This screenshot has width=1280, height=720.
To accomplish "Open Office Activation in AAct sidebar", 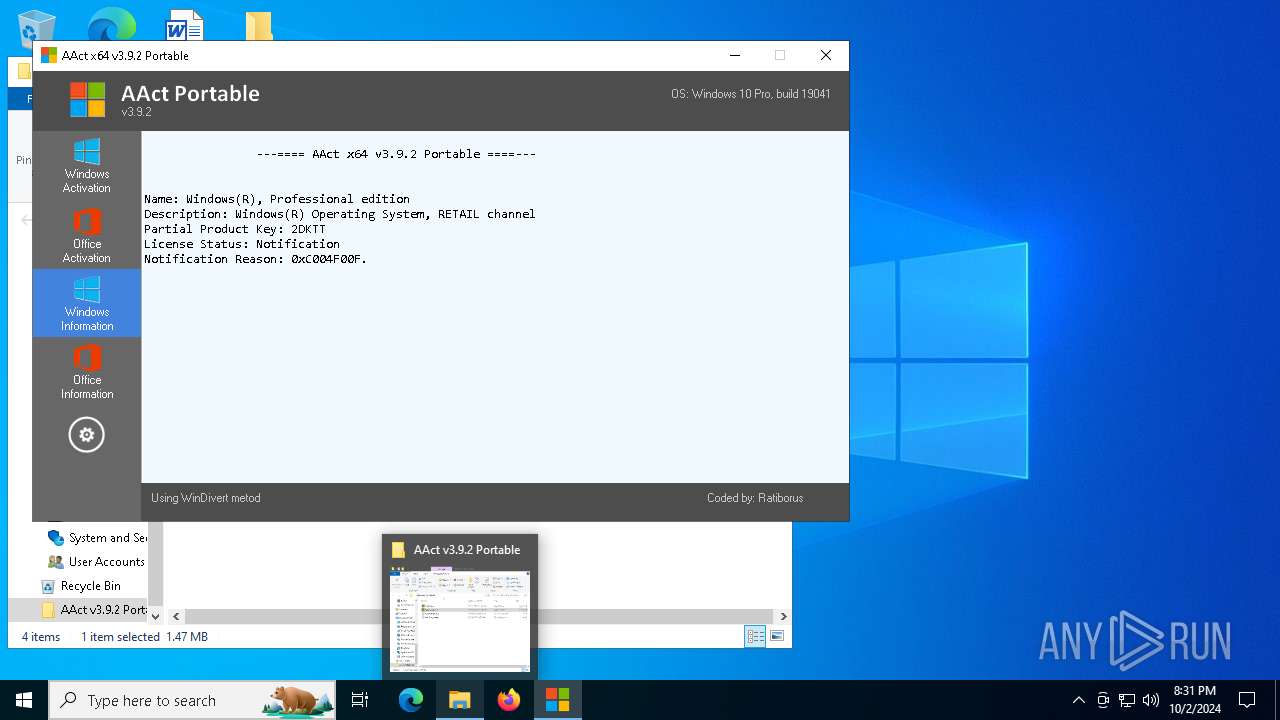I will click(x=87, y=236).
